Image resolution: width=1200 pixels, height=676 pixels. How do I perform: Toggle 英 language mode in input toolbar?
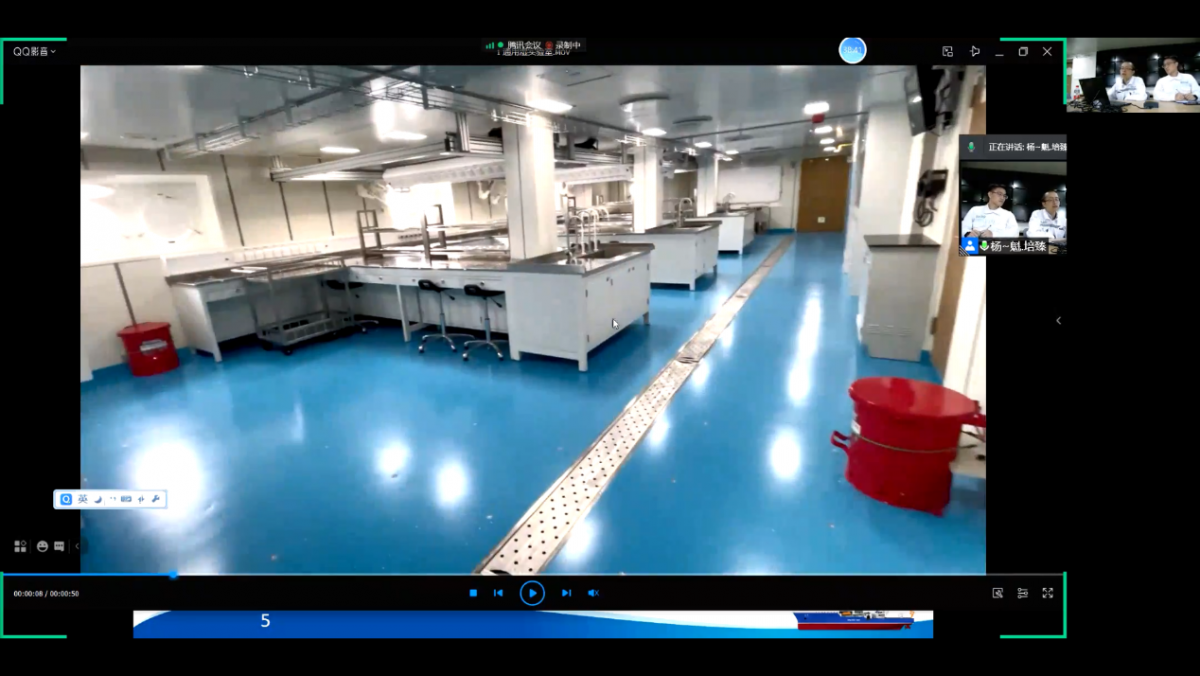tap(83, 499)
